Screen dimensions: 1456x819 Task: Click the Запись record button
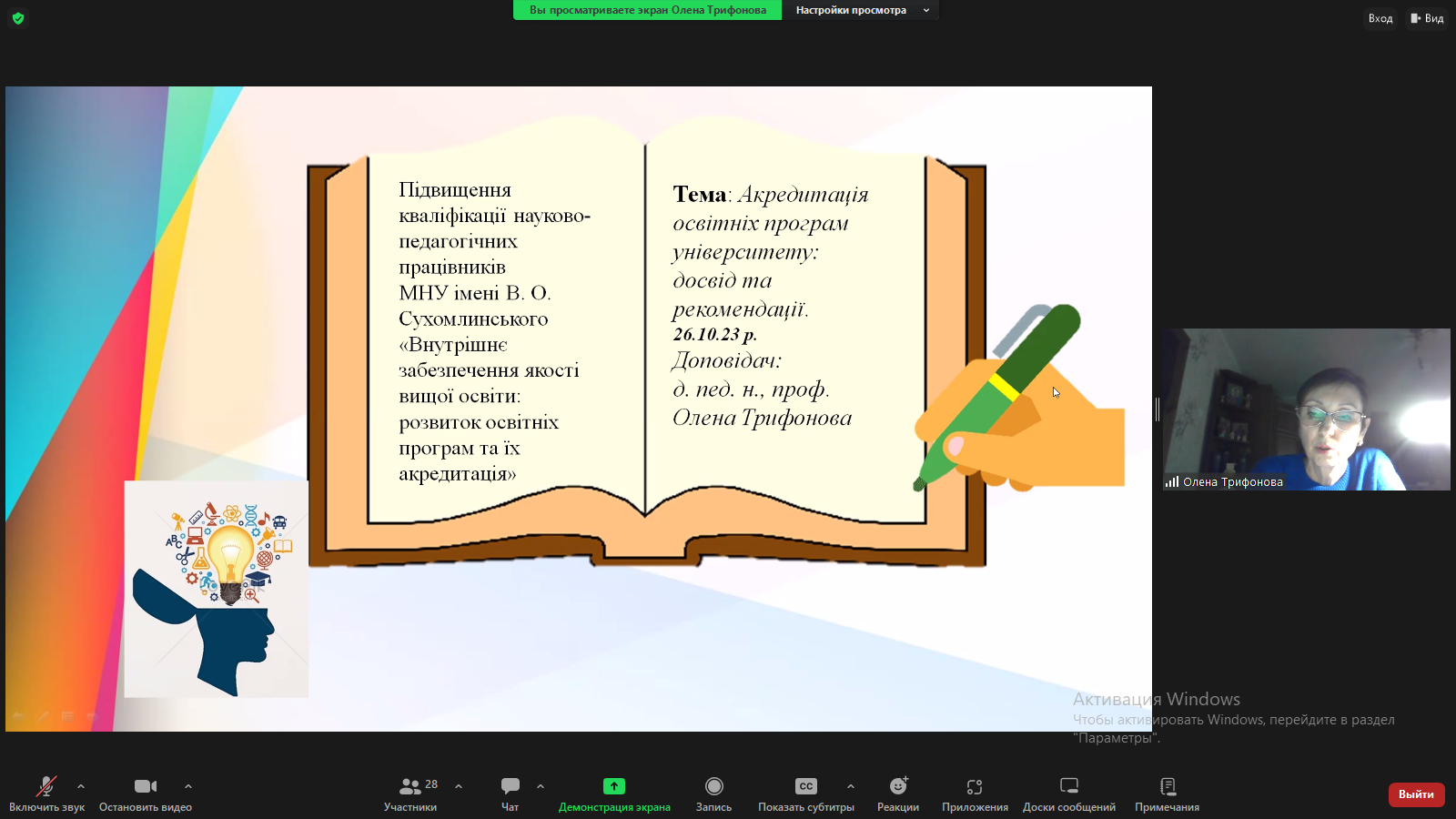click(713, 794)
